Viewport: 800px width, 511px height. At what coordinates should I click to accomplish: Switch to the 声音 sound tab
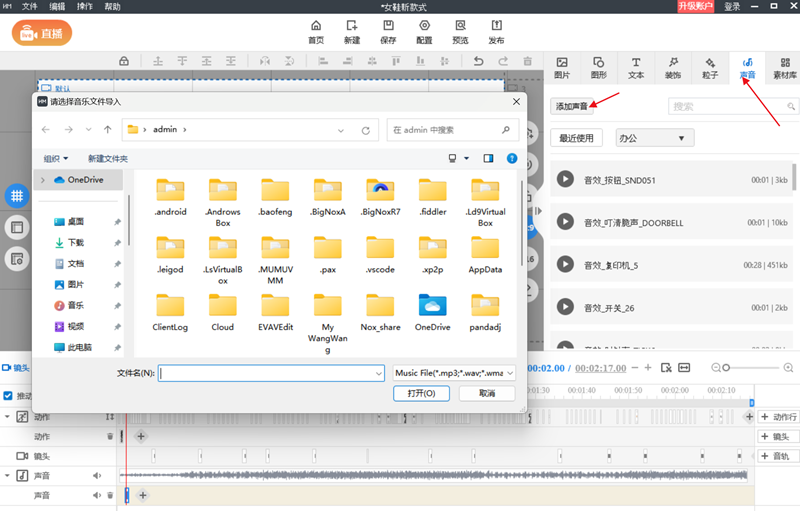pos(747,67)
